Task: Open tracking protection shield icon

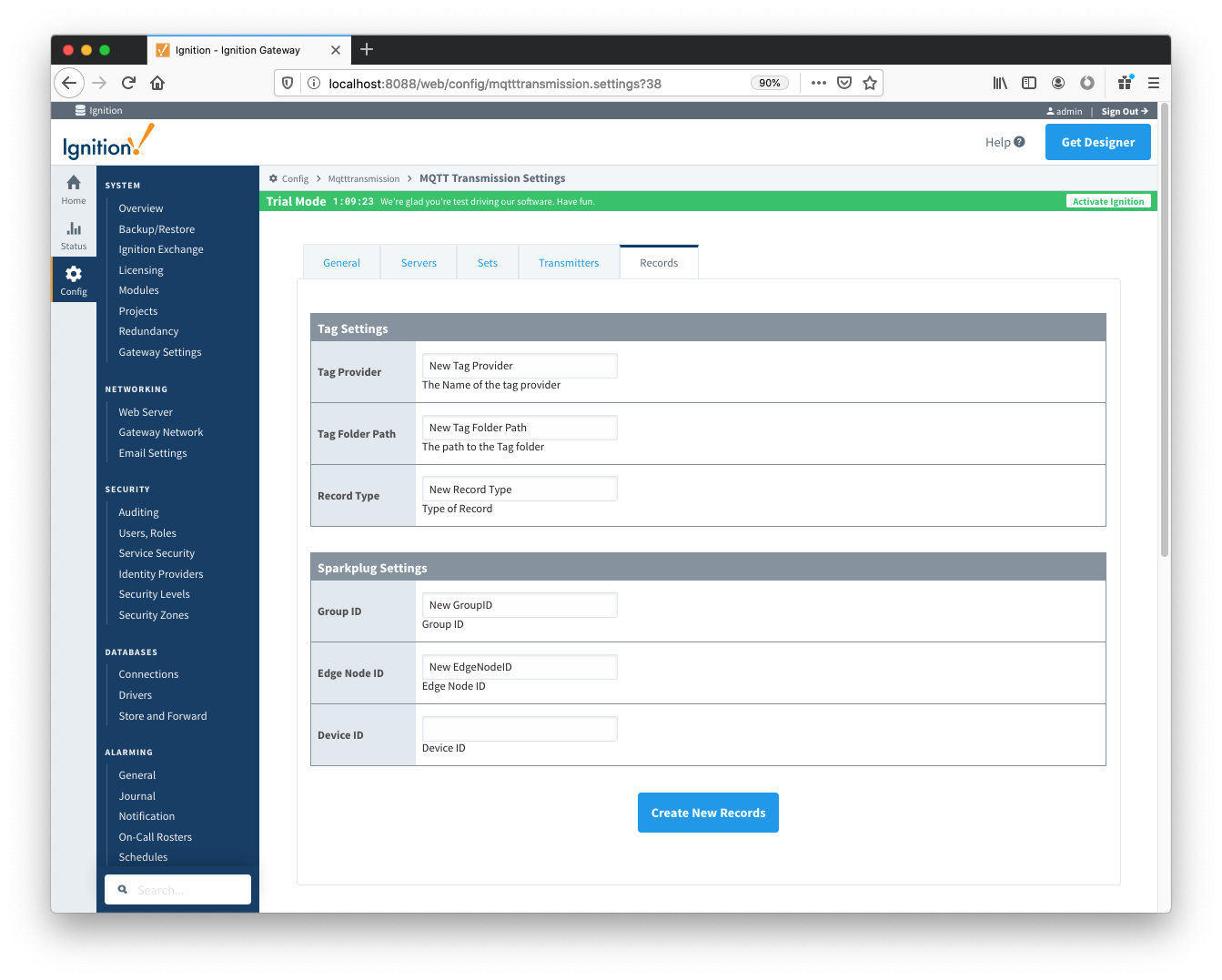Action: (288, 83)
